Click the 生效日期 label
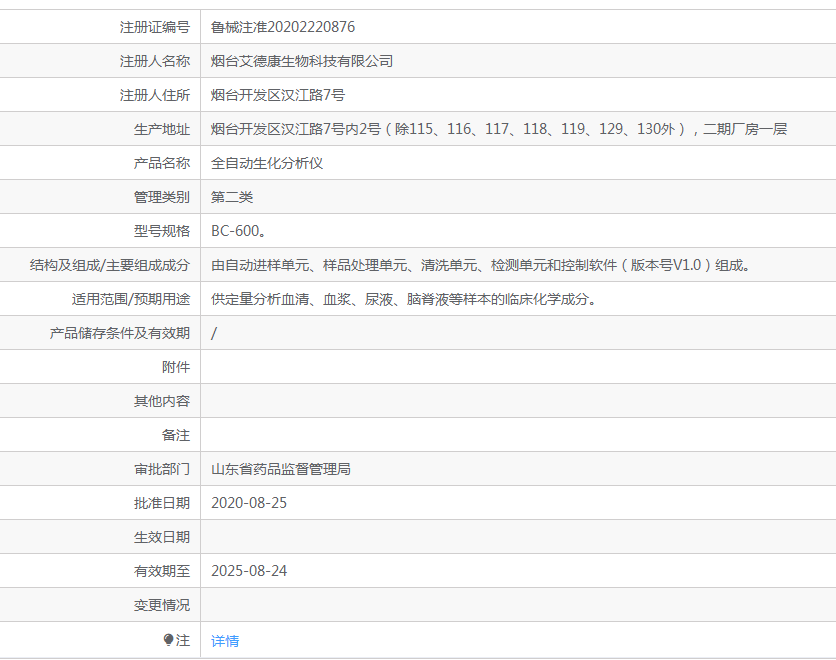 click(x=162, y=537)
